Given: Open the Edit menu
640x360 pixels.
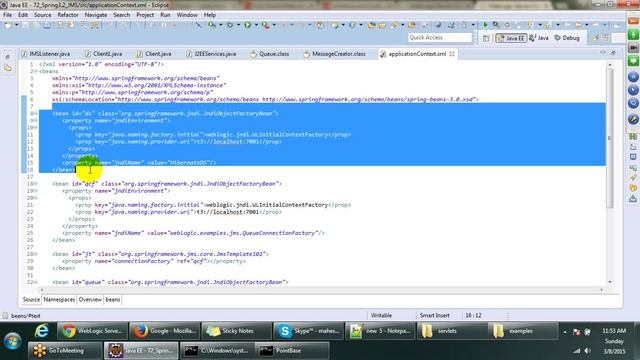Looking at the screenshot, I should (x=23, y=15).
